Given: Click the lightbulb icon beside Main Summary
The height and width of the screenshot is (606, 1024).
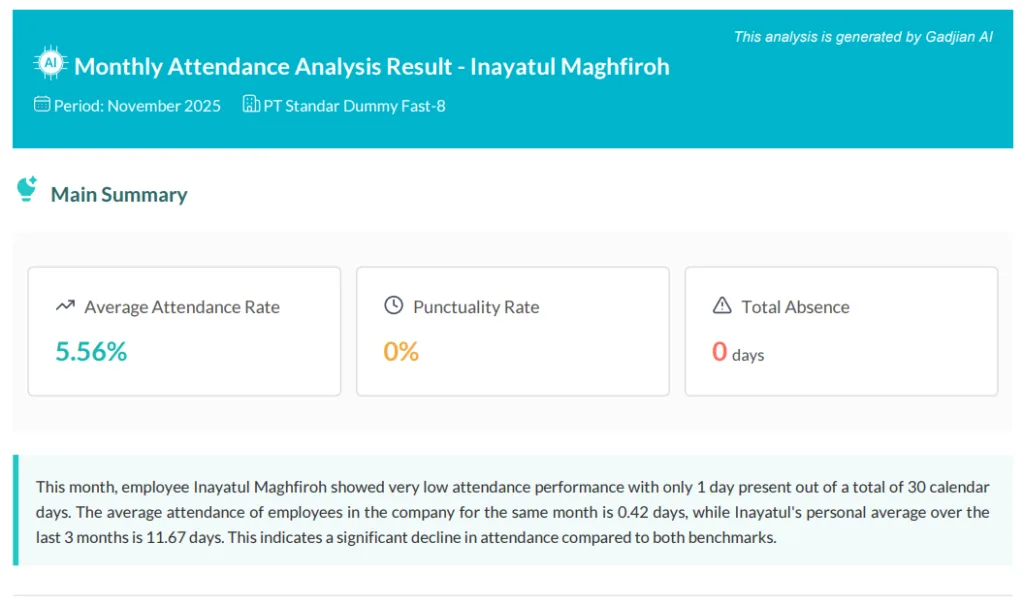Looking at the screenshot, I should coord(26,189).
